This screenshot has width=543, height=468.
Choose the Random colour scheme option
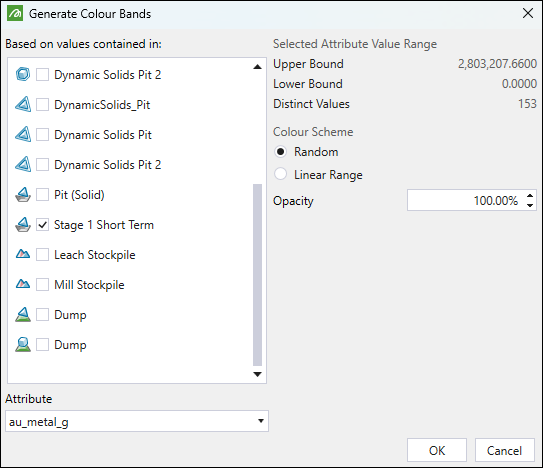coord(281,152)
